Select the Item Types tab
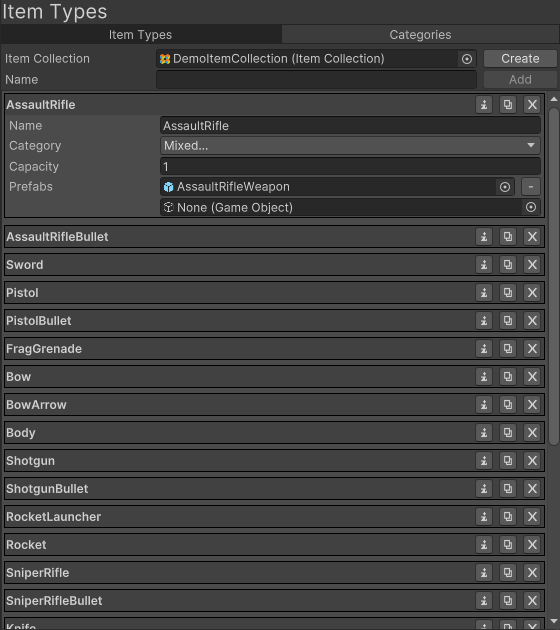The width and height of the screenshot is (560, 630). point(141,35)
